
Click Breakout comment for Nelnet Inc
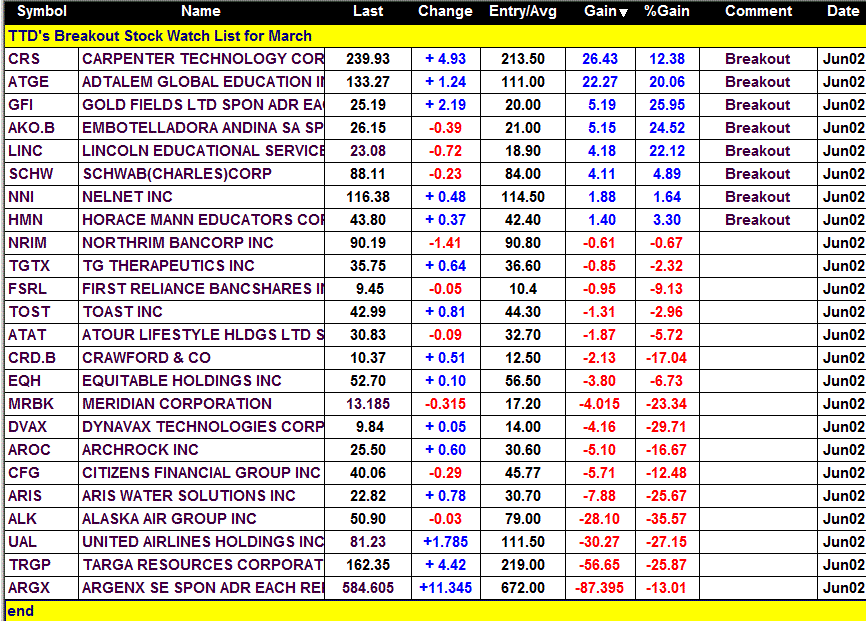click(x=757, y=197)
